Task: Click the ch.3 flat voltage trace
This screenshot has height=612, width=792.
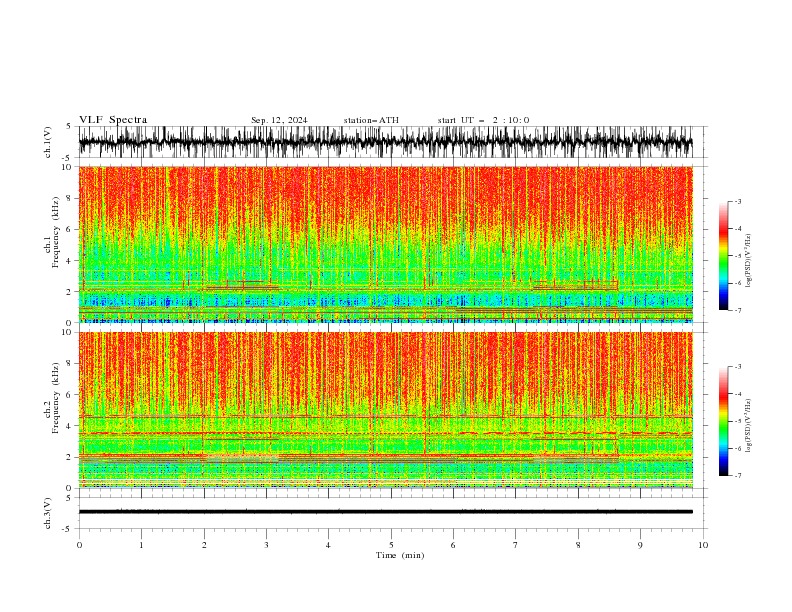Action: tap(385, 512)
